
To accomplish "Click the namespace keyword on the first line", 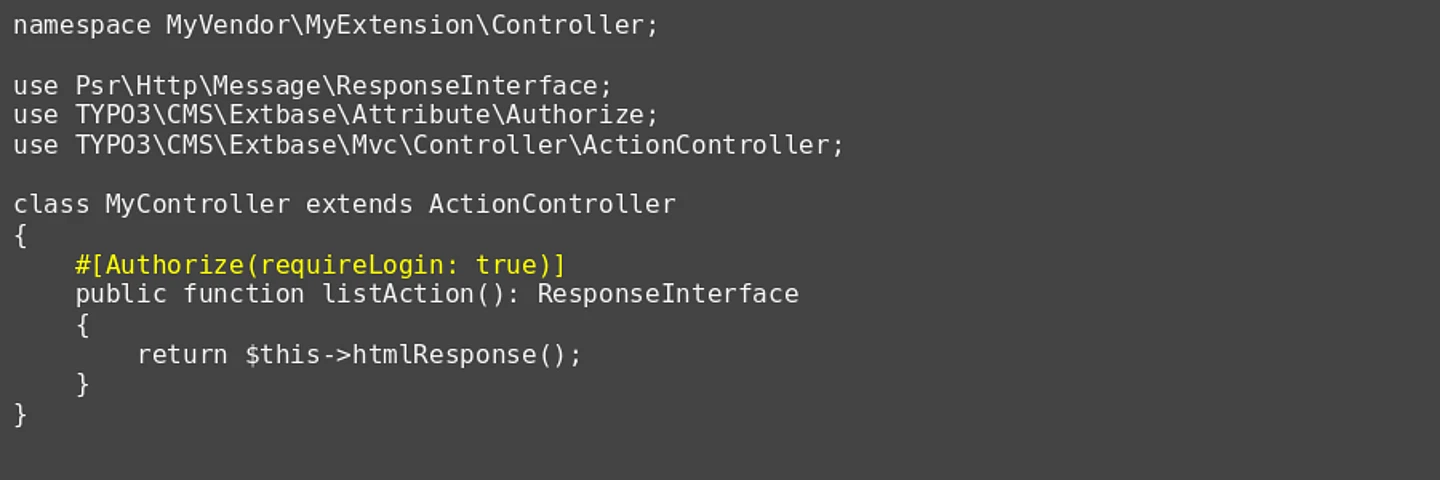I will click(81, 25).
